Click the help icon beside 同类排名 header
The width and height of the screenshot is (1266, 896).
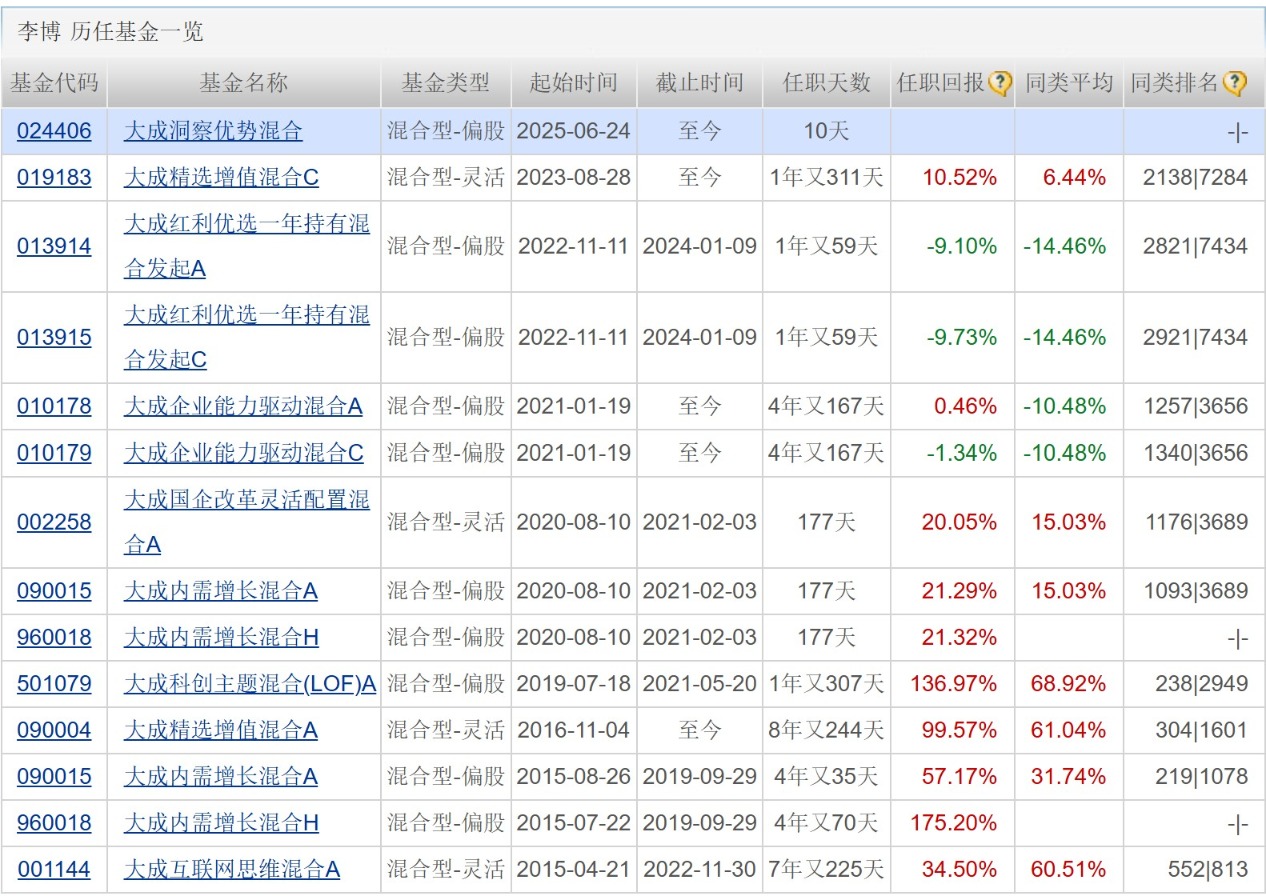(x=1235, y=84)
